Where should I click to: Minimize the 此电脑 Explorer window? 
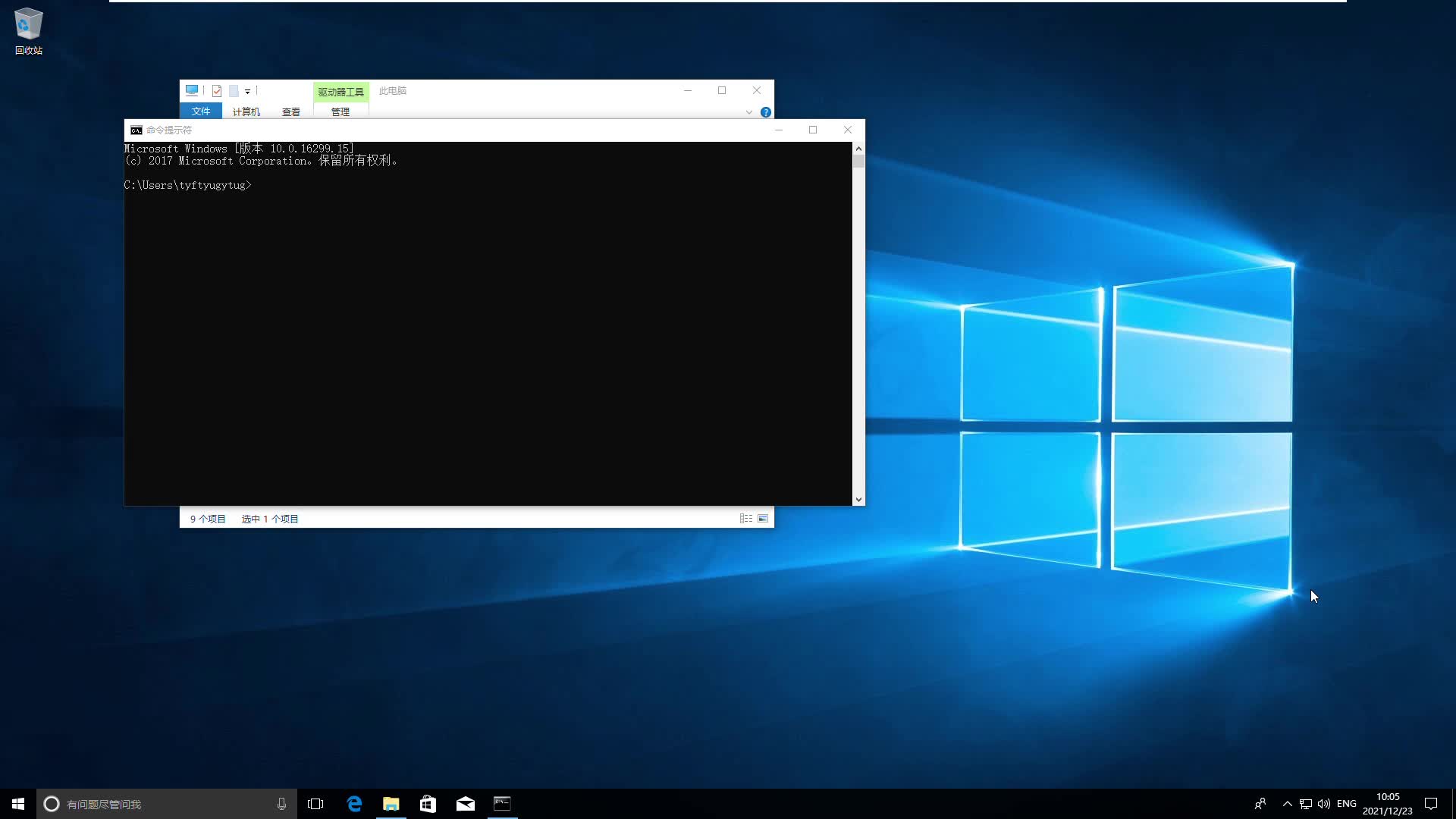tap(688, 90)
